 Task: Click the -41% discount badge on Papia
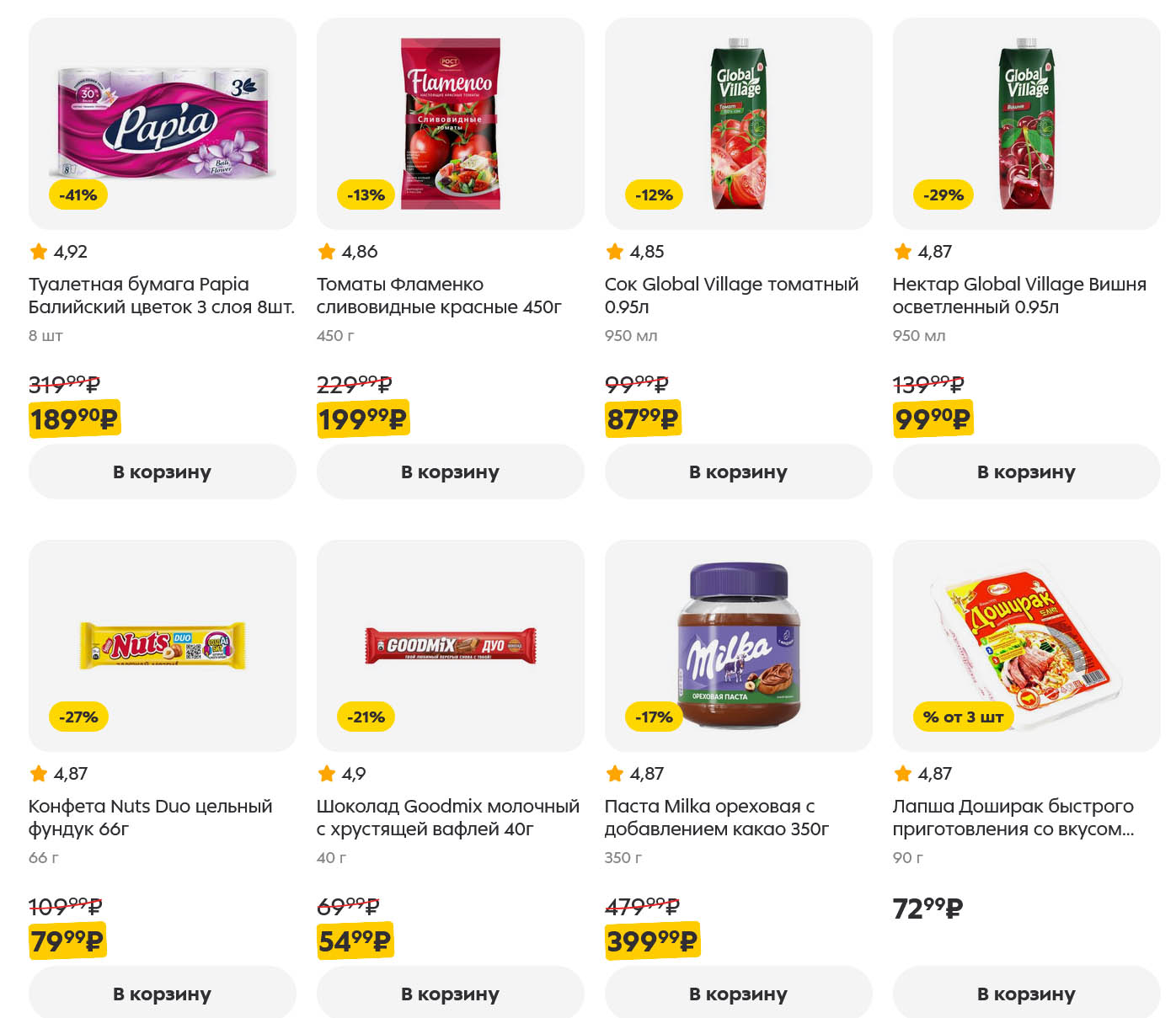(x=78, y=195)
